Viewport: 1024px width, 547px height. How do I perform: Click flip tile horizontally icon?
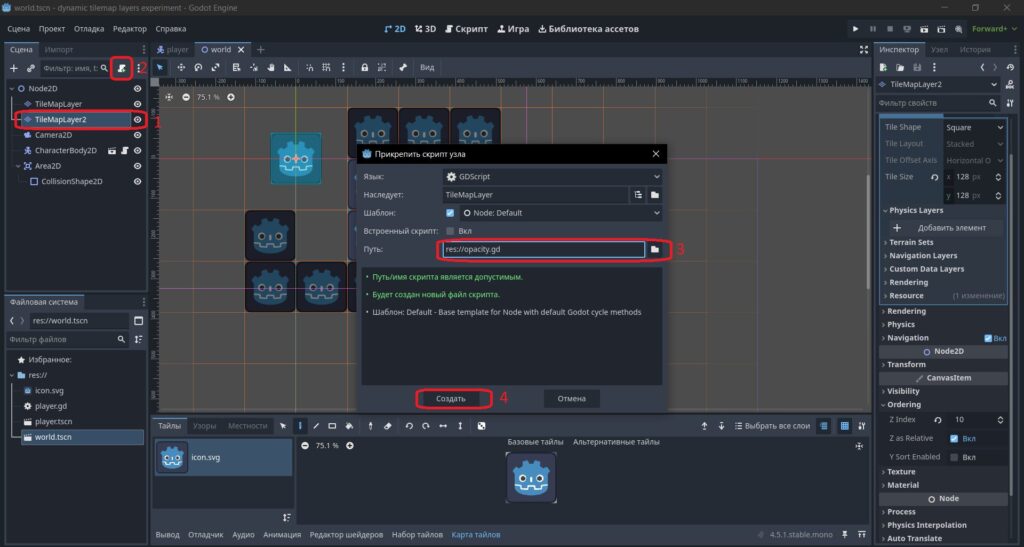(443, 426)
